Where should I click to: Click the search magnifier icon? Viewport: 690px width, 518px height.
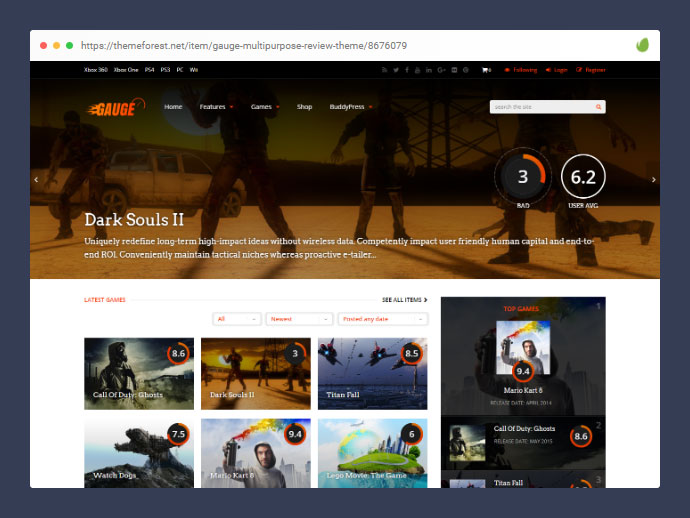click(x=598, y=107)
